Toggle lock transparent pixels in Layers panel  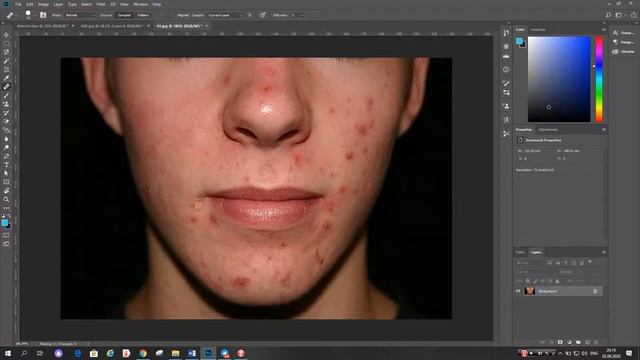point(528,281)
